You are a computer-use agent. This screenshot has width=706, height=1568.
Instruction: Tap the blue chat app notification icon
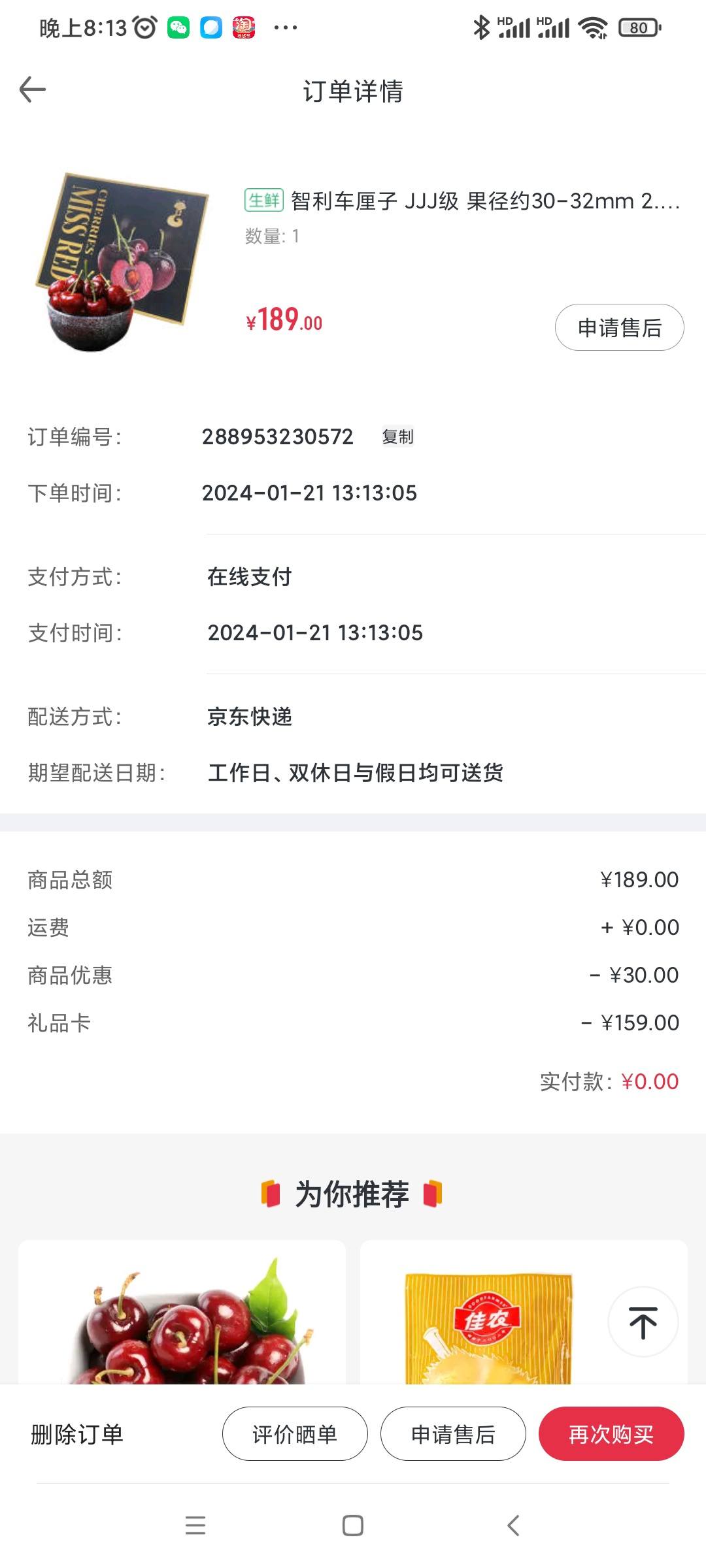(x=211, y=27)
